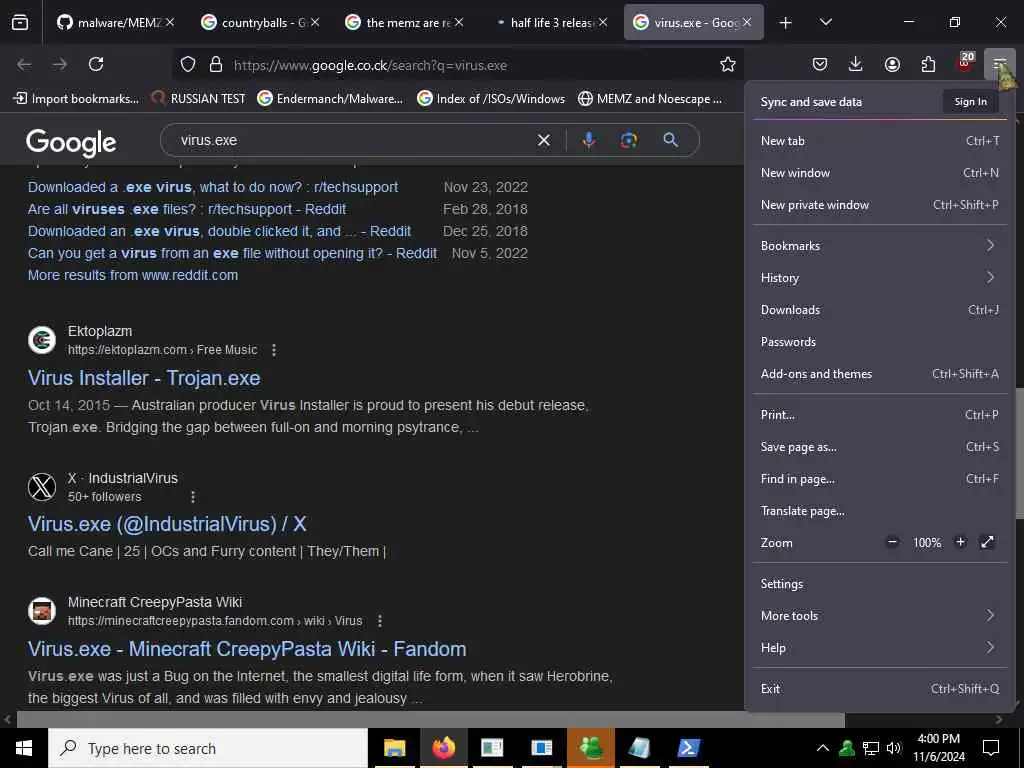Expand the Bookmarks submenu
1024x768 pixels.
pos(880,246)
